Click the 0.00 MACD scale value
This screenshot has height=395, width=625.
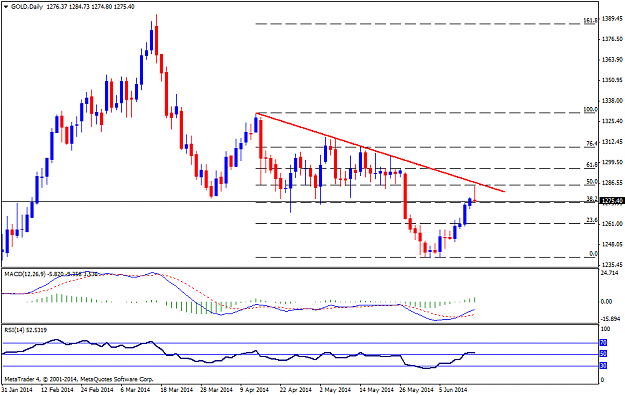606,301
